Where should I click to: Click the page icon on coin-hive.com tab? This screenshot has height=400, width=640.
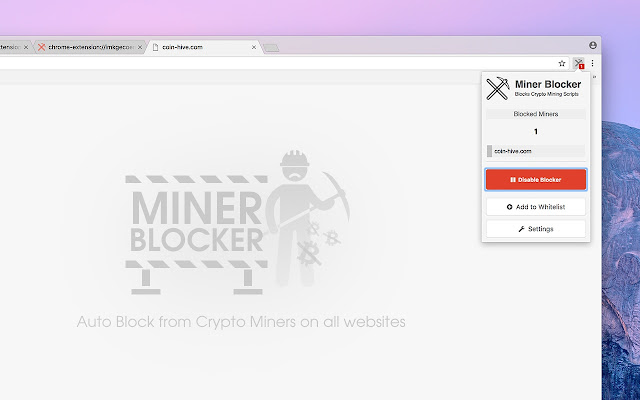coord(155,47)
